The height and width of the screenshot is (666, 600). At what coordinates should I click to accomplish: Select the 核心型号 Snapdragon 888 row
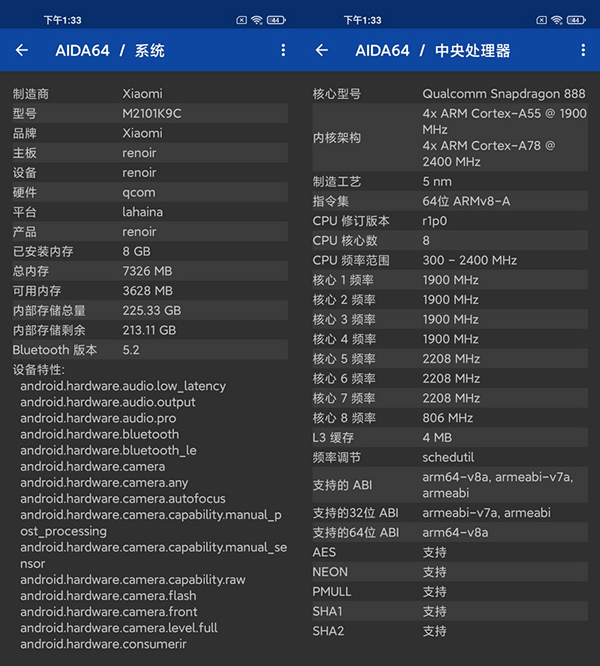point(450,94)
